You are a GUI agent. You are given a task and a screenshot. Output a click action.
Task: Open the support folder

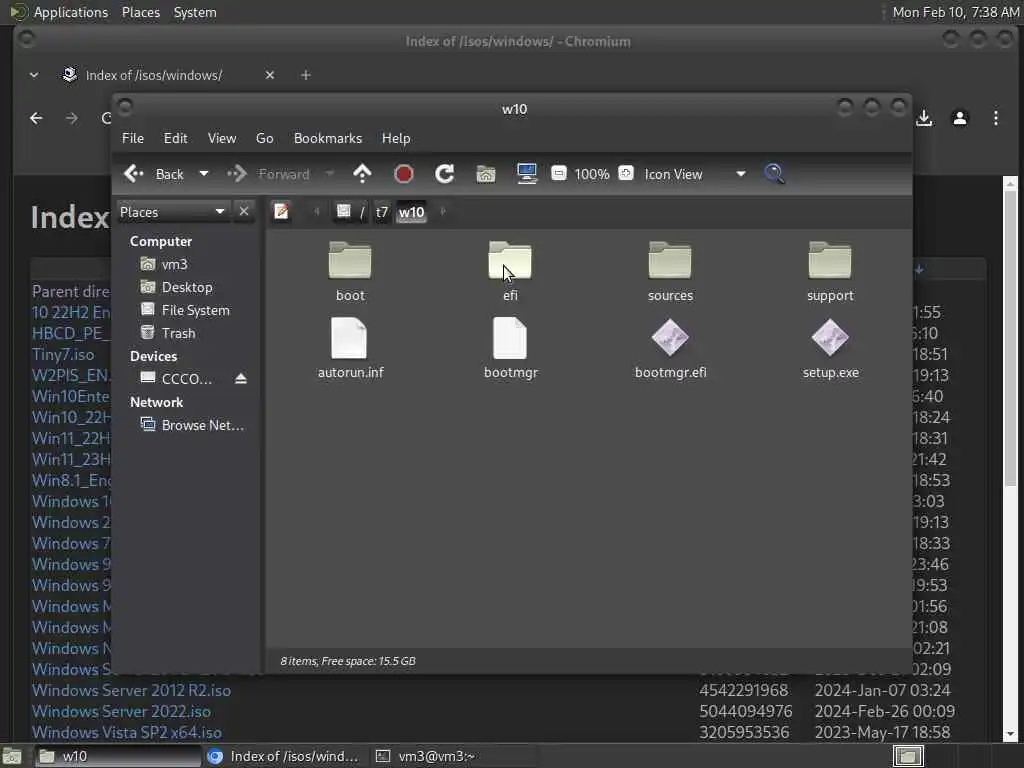click(x=830, y=272)
